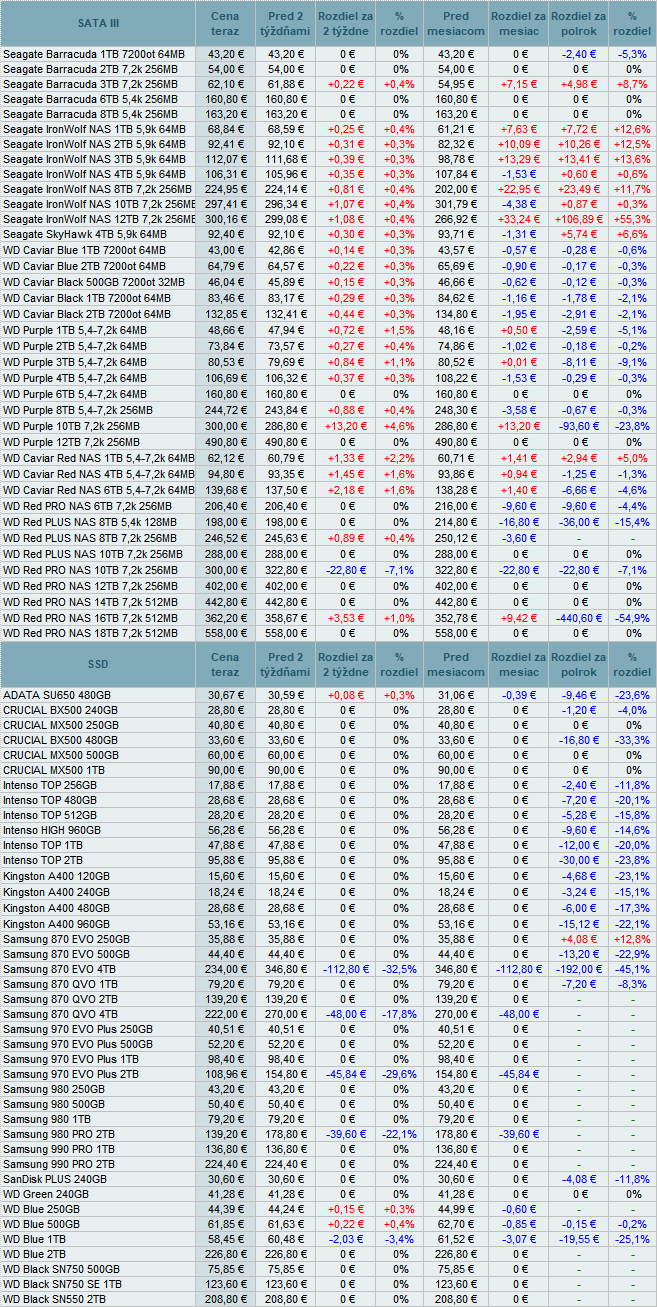Click 'Rozdiel za mesiac' header in SATA III section
The height and width of the screenshot is (1307, 657).
(x=518, y=24)
